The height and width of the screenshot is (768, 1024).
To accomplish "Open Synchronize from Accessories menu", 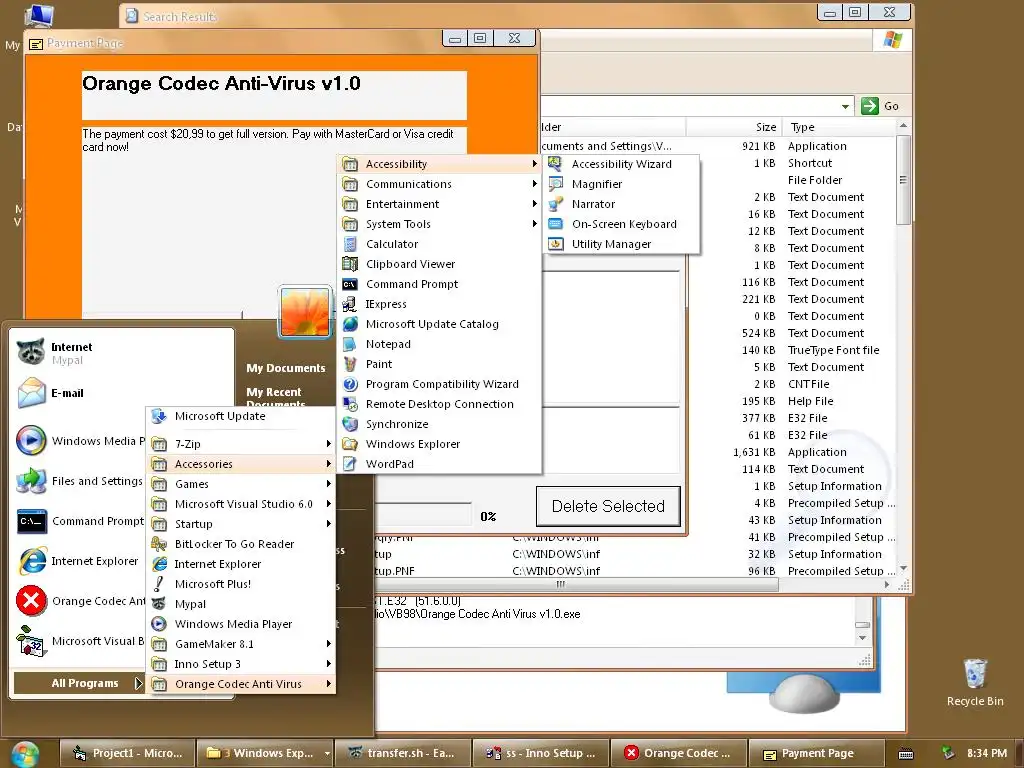I will click(440, 424).
